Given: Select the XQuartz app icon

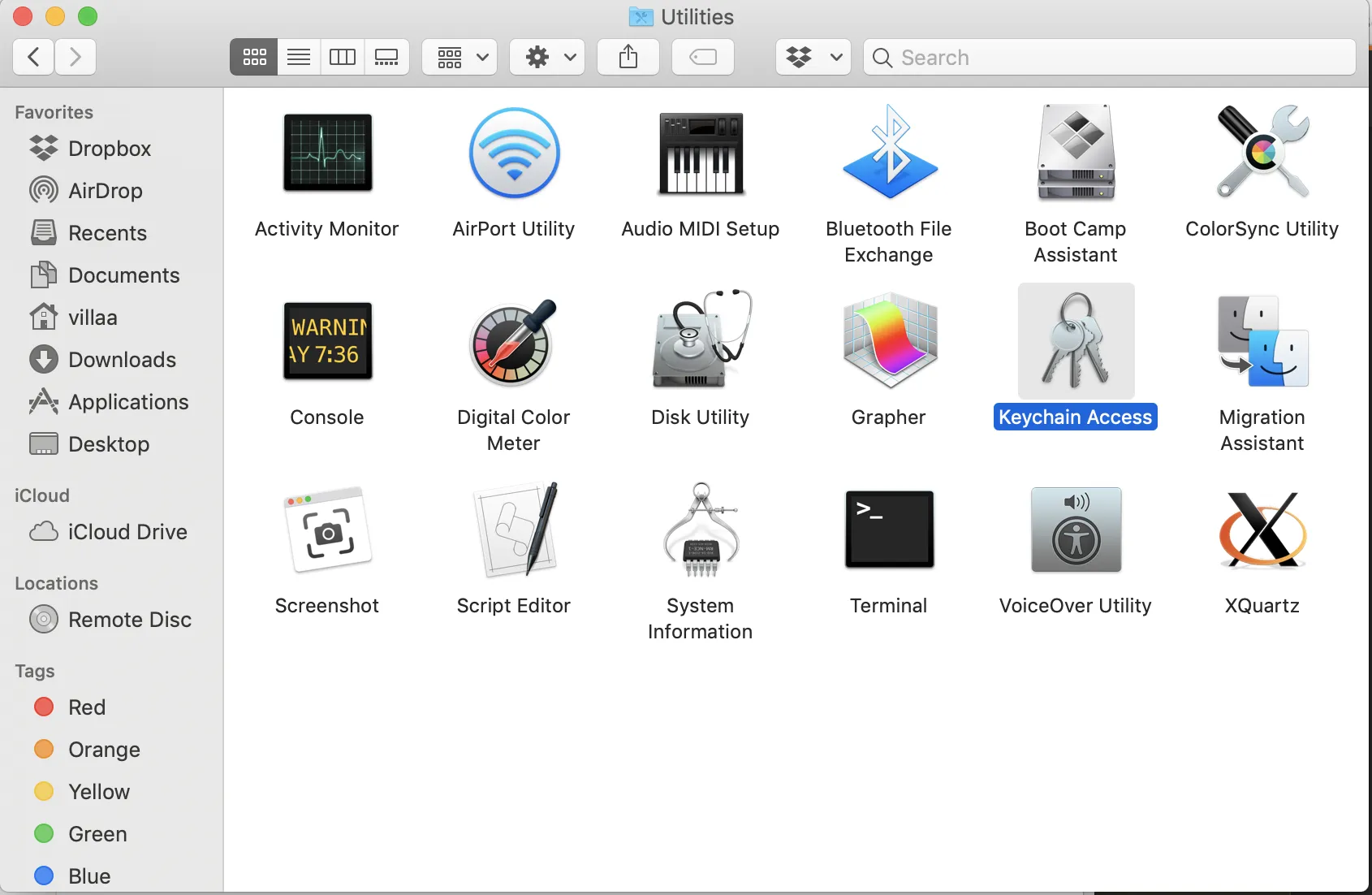Looking at the screenshot, I should coord(1262,530).
